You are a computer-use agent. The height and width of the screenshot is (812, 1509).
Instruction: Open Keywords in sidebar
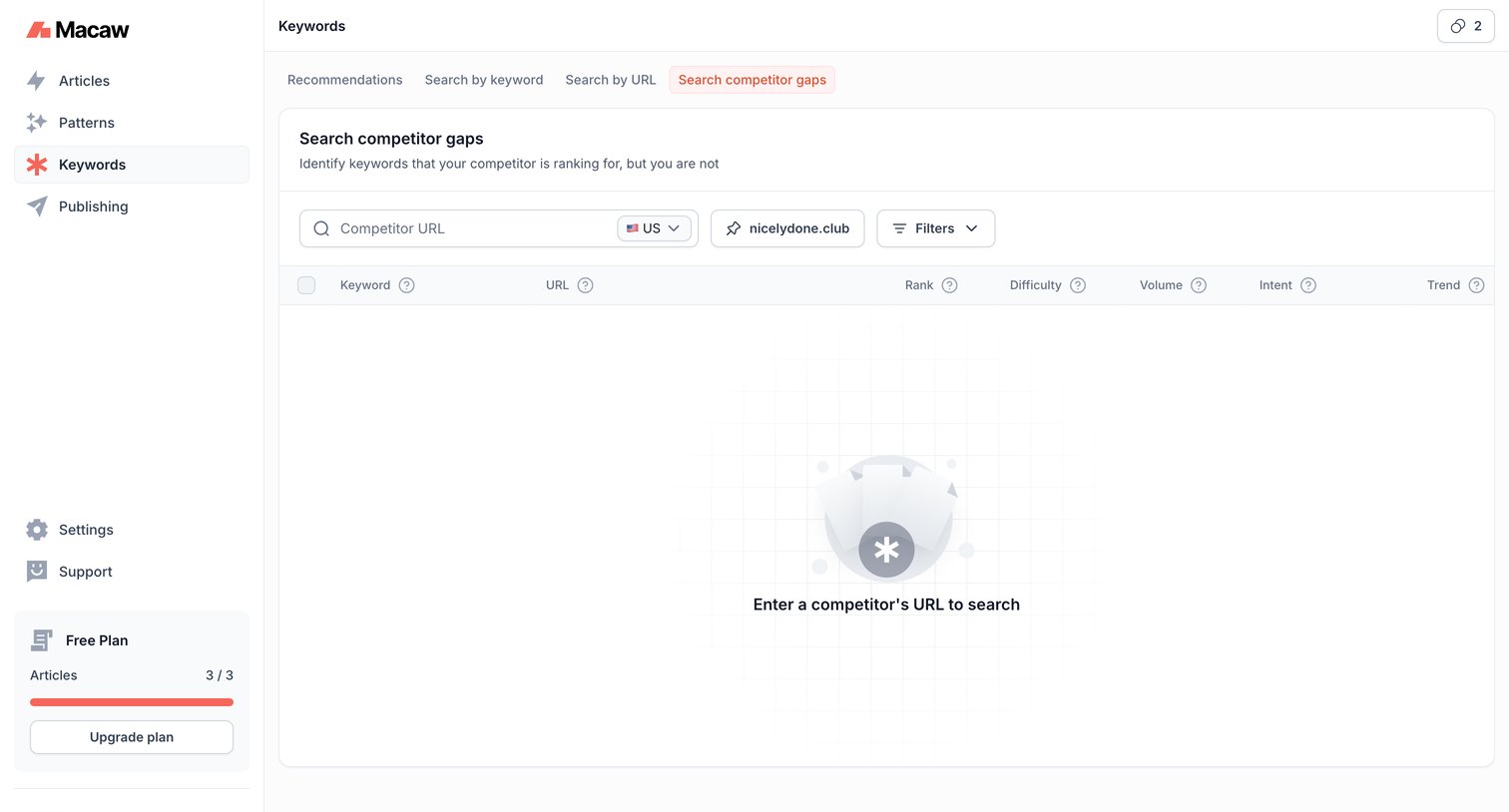pyautogui.click(x=132, y=165)
